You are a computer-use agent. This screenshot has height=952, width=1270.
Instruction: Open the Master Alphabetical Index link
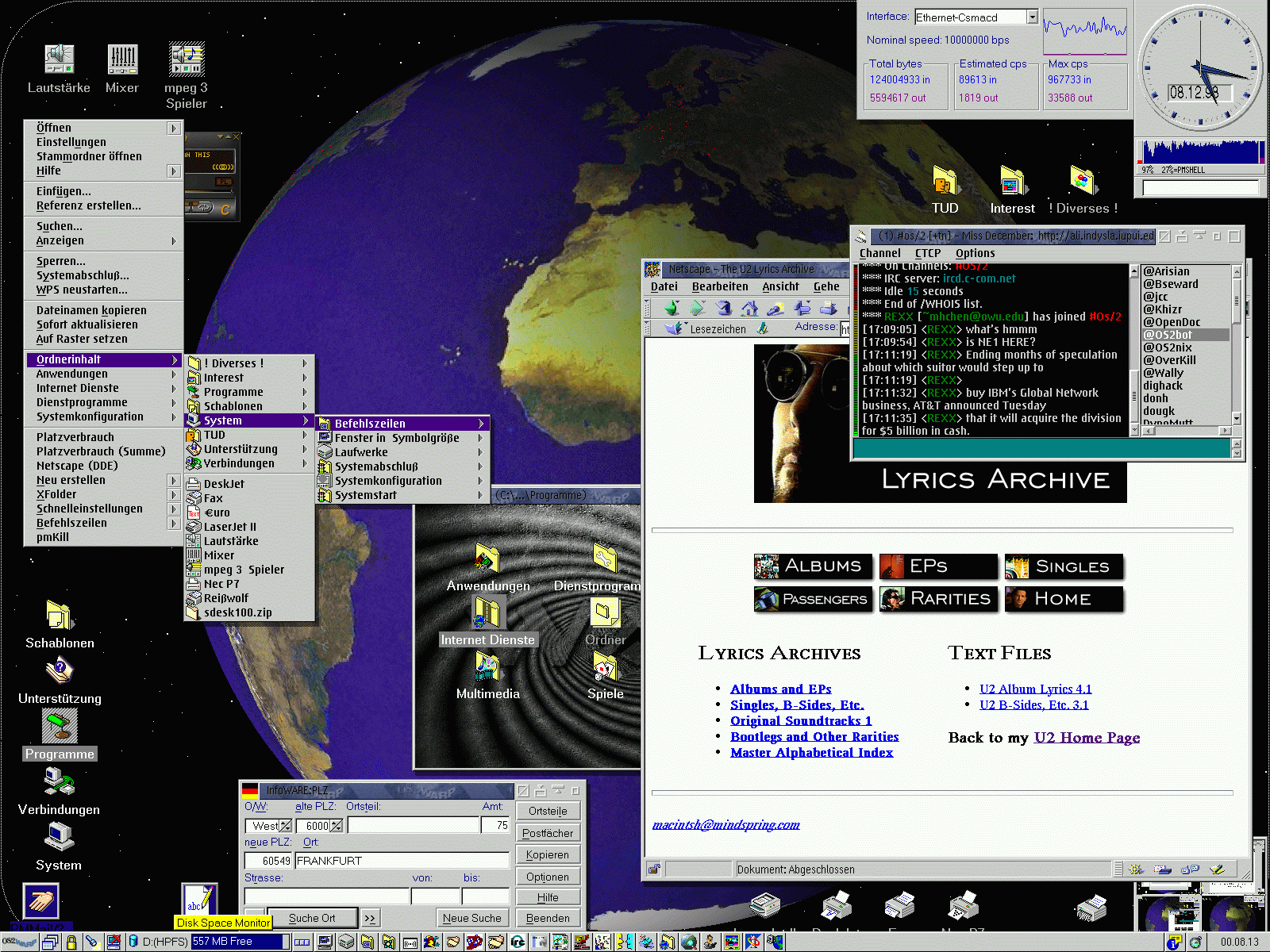pyautogui.click(x=812, y=752)
